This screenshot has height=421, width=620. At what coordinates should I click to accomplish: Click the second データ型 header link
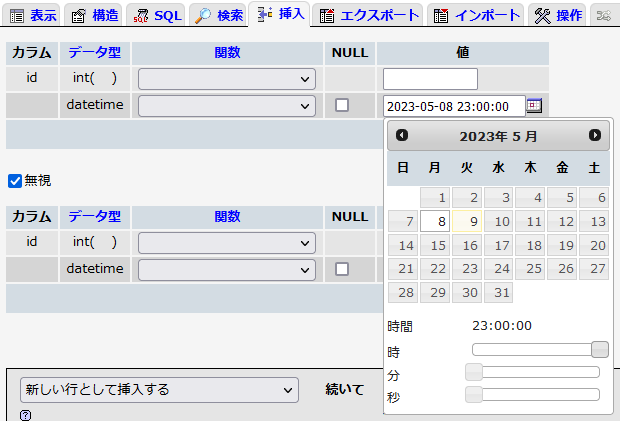tap(95, 217)
